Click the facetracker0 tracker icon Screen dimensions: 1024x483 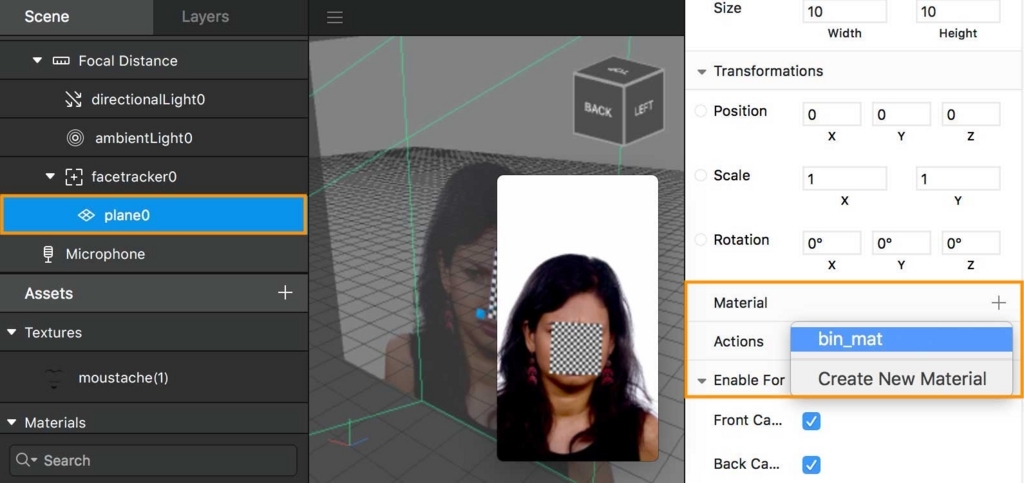[x=74, y=177]
